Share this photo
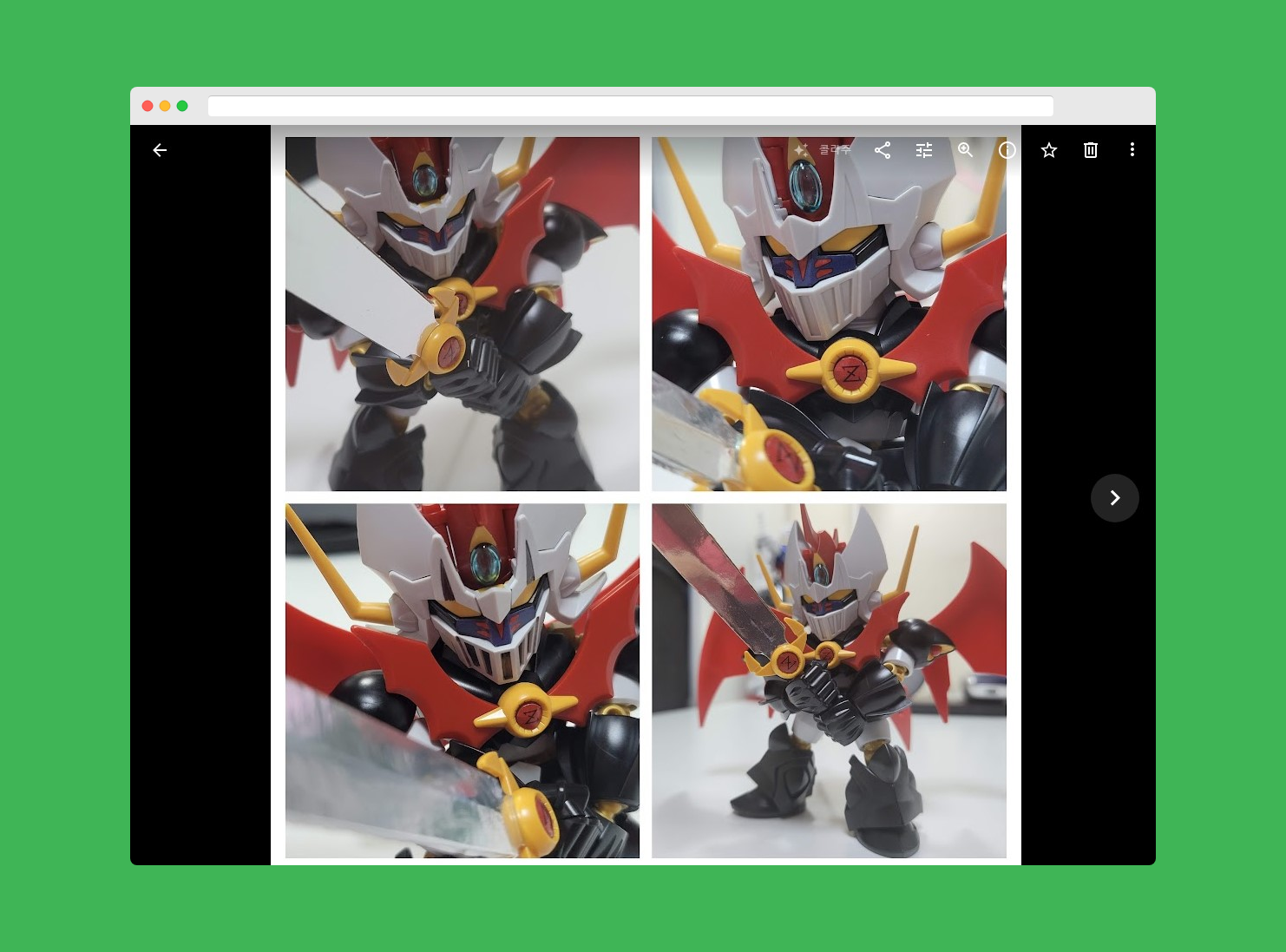1286x952 pixels. 882,150
